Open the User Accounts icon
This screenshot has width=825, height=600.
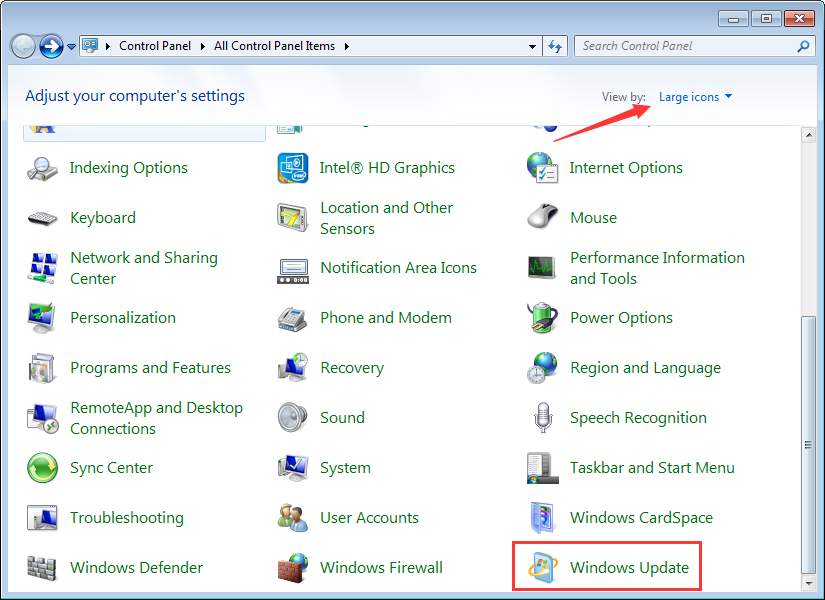(x=293, y=518)
